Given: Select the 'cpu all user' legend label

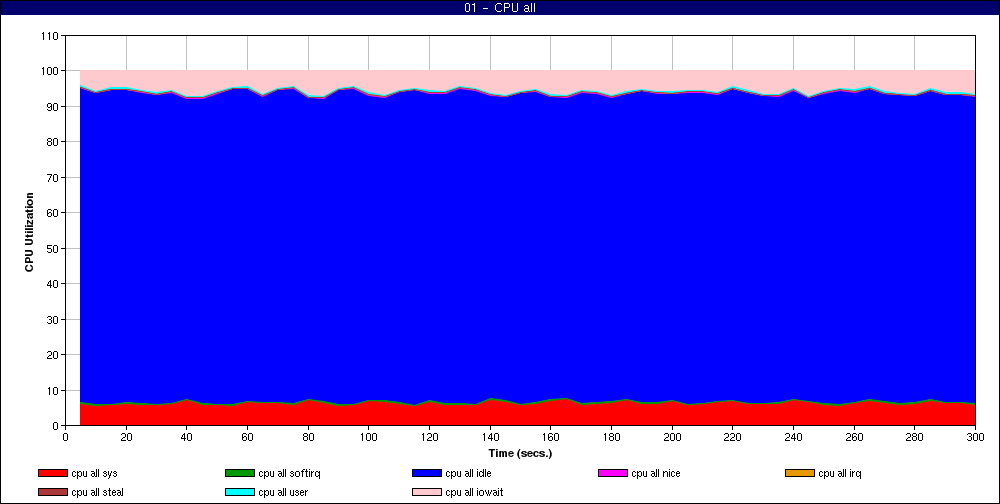Looking at the screenshot, I should pyautogui.click(x=283, y=493).
